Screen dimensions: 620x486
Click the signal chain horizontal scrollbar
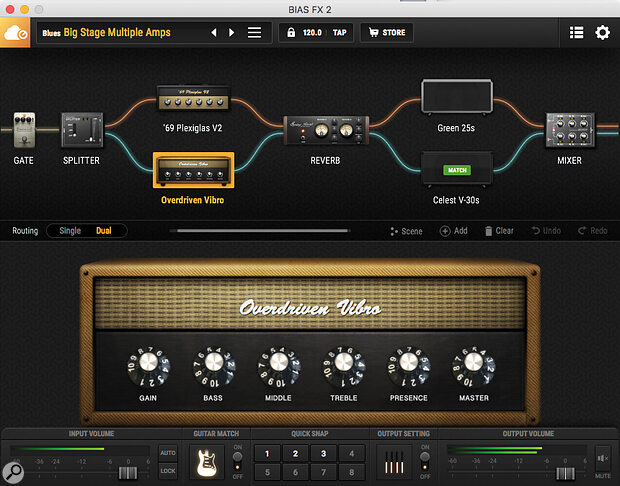coord(263,231)
